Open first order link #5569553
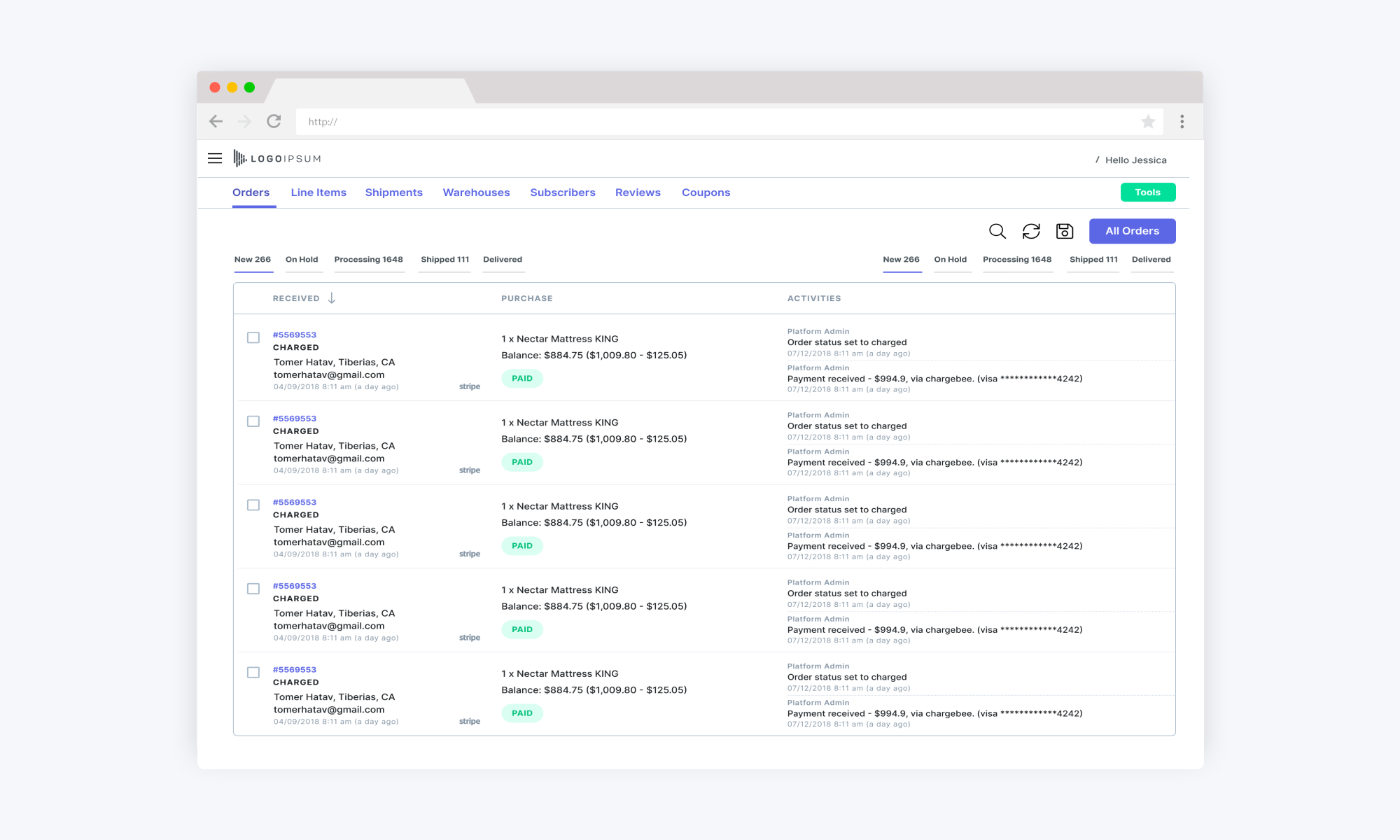Screen dimensions: 1400x840 click(295, 335)
